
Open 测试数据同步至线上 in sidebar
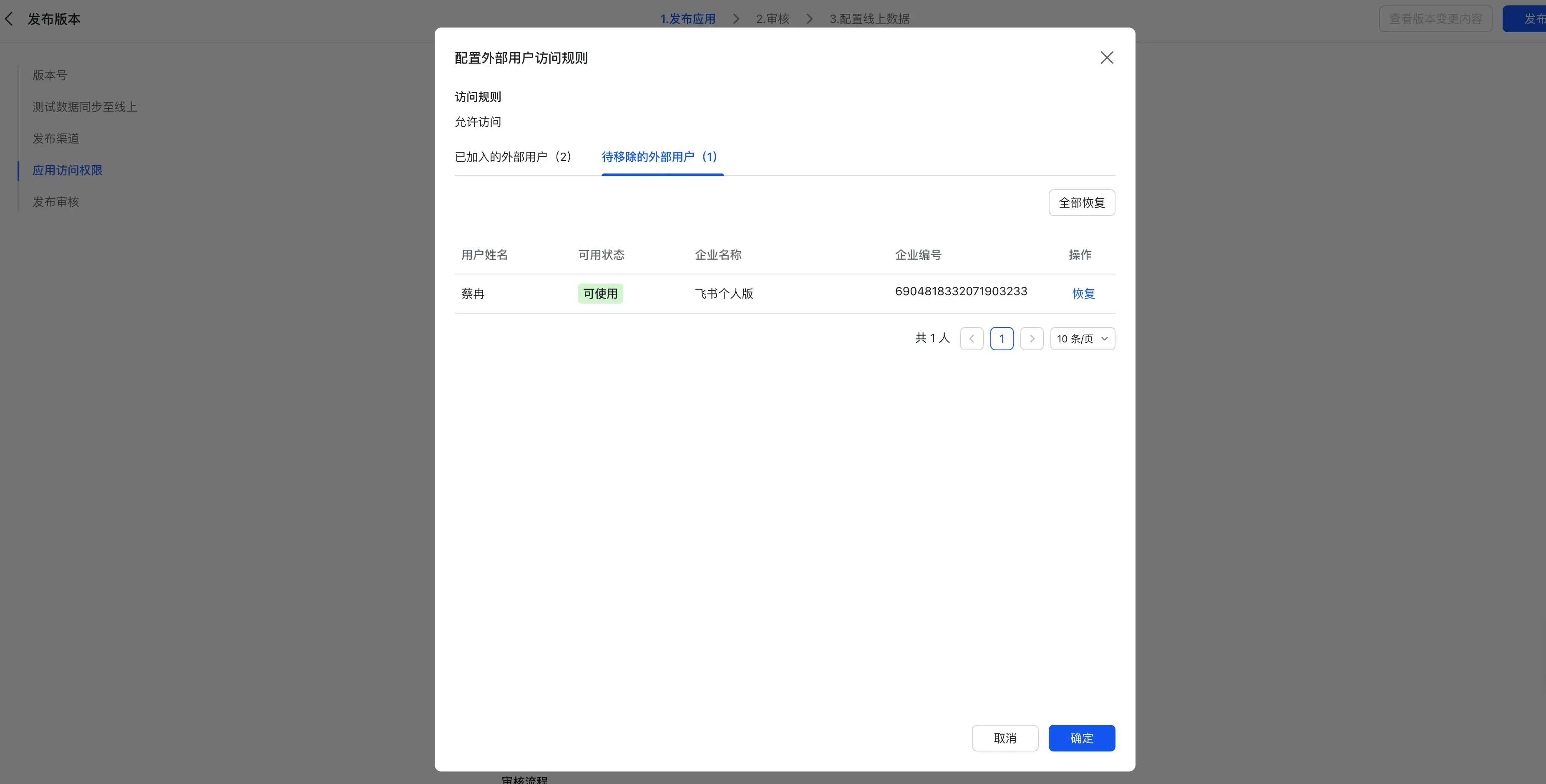(85, 107)
